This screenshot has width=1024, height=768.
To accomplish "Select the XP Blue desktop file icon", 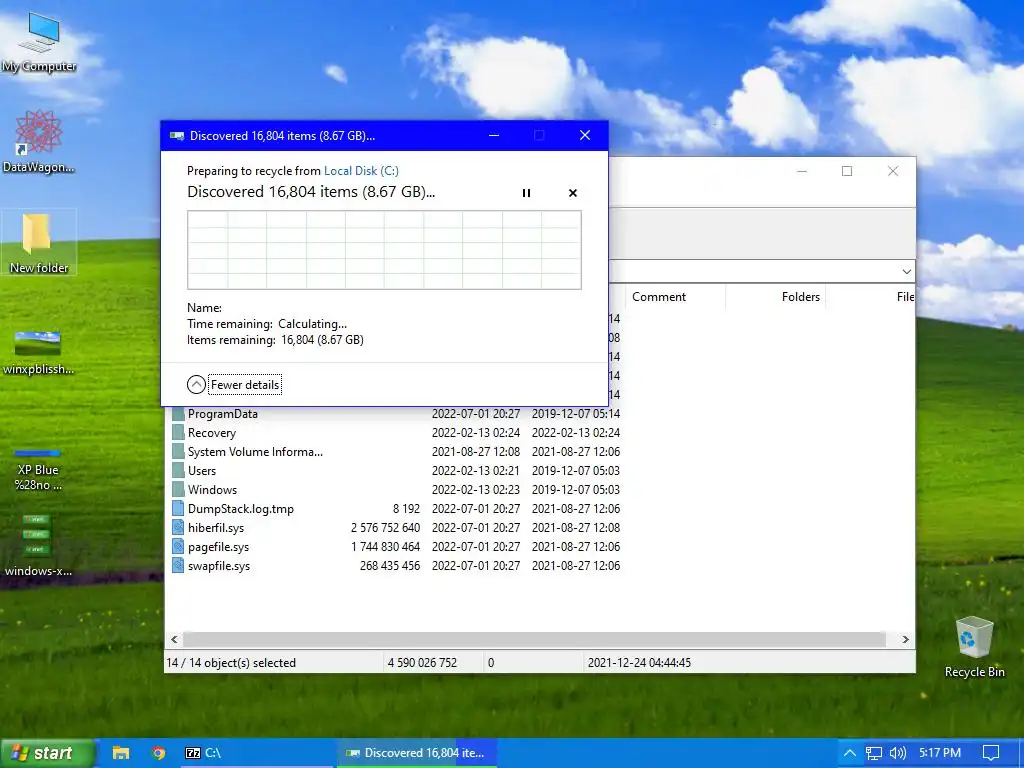I will coord(38,468).
